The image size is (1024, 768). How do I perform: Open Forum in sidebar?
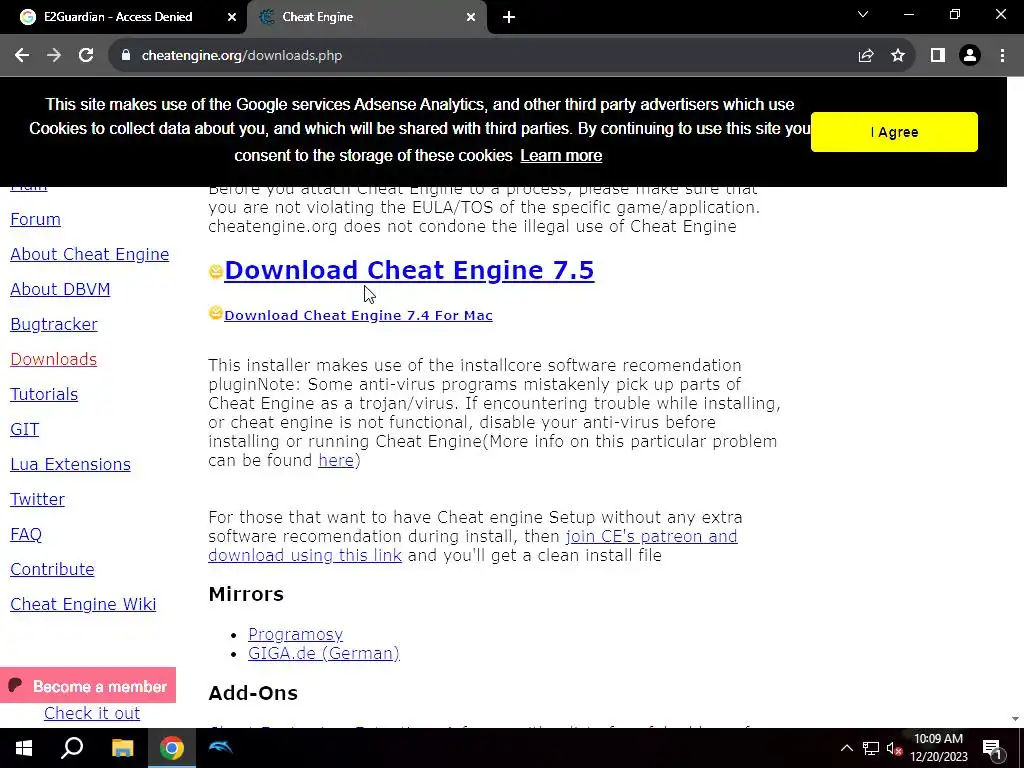point(35,219)
